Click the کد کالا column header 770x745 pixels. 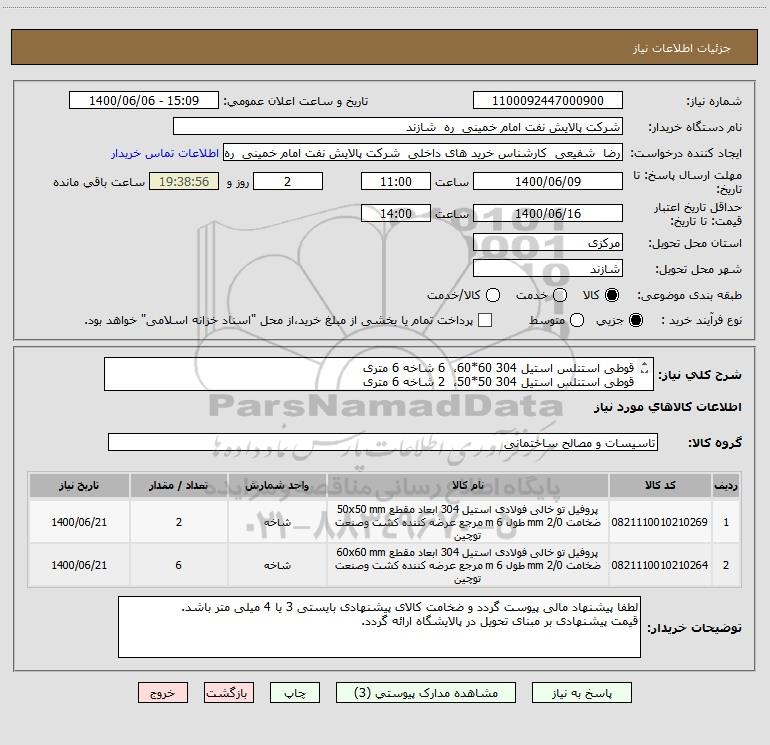tap(660, 486)
